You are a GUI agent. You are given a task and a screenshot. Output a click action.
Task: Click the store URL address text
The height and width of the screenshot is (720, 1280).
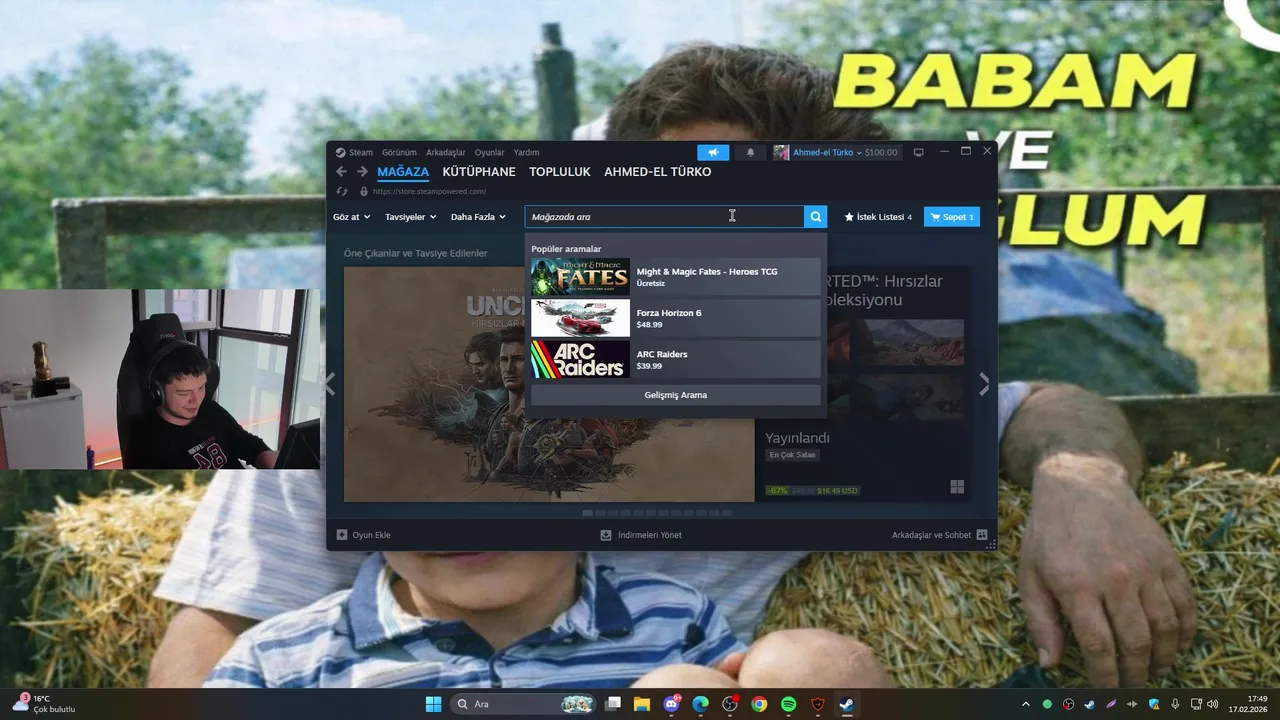[x=429, y=191]
